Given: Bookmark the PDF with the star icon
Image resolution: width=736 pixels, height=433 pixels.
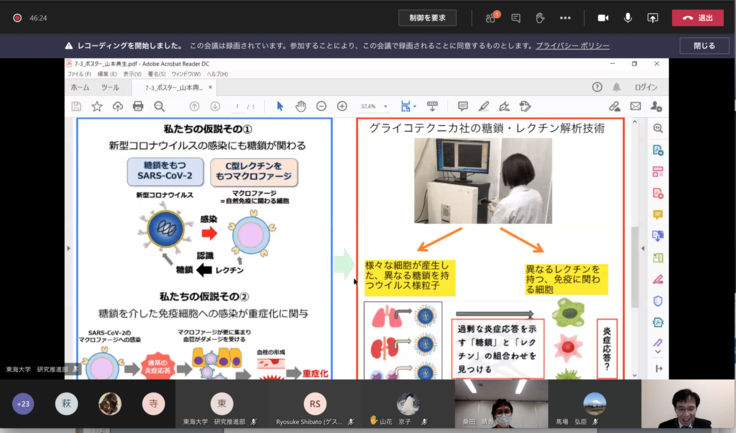Looking at the screenshot, I should click(x=97, y=106).
